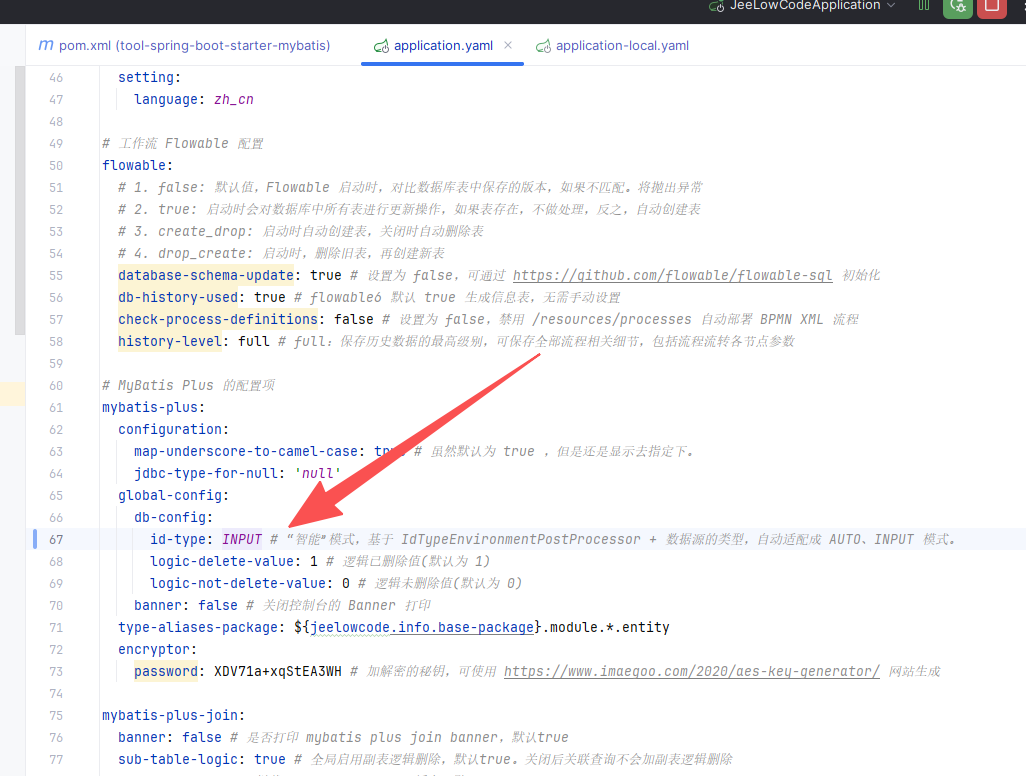Image resolution: width=1026 pixels, height=776 pixels.
Task: Click the blue change marker beside line 67
Action: coord(35,539)
